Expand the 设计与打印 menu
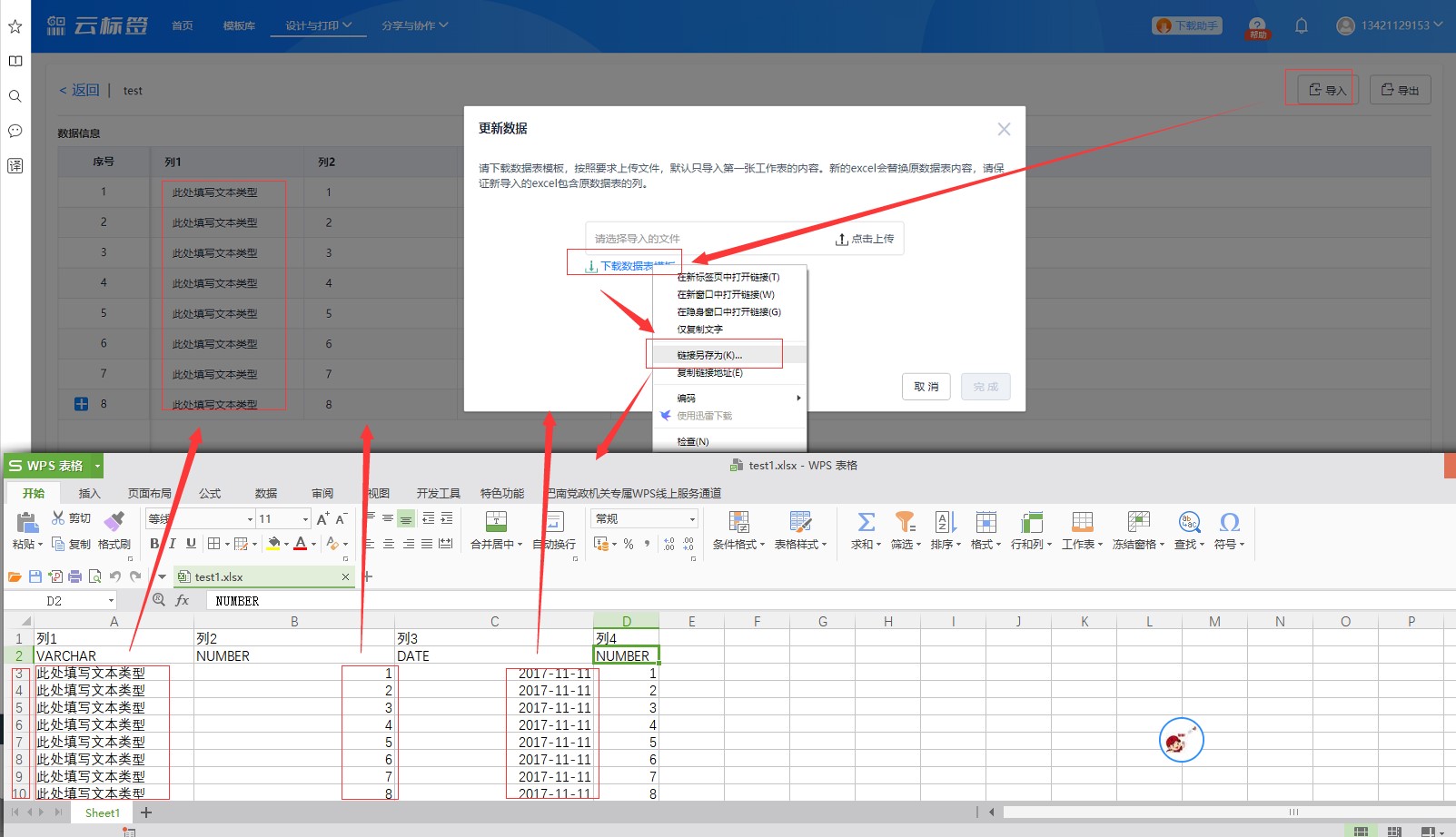1456x837 pixels. 319,25
